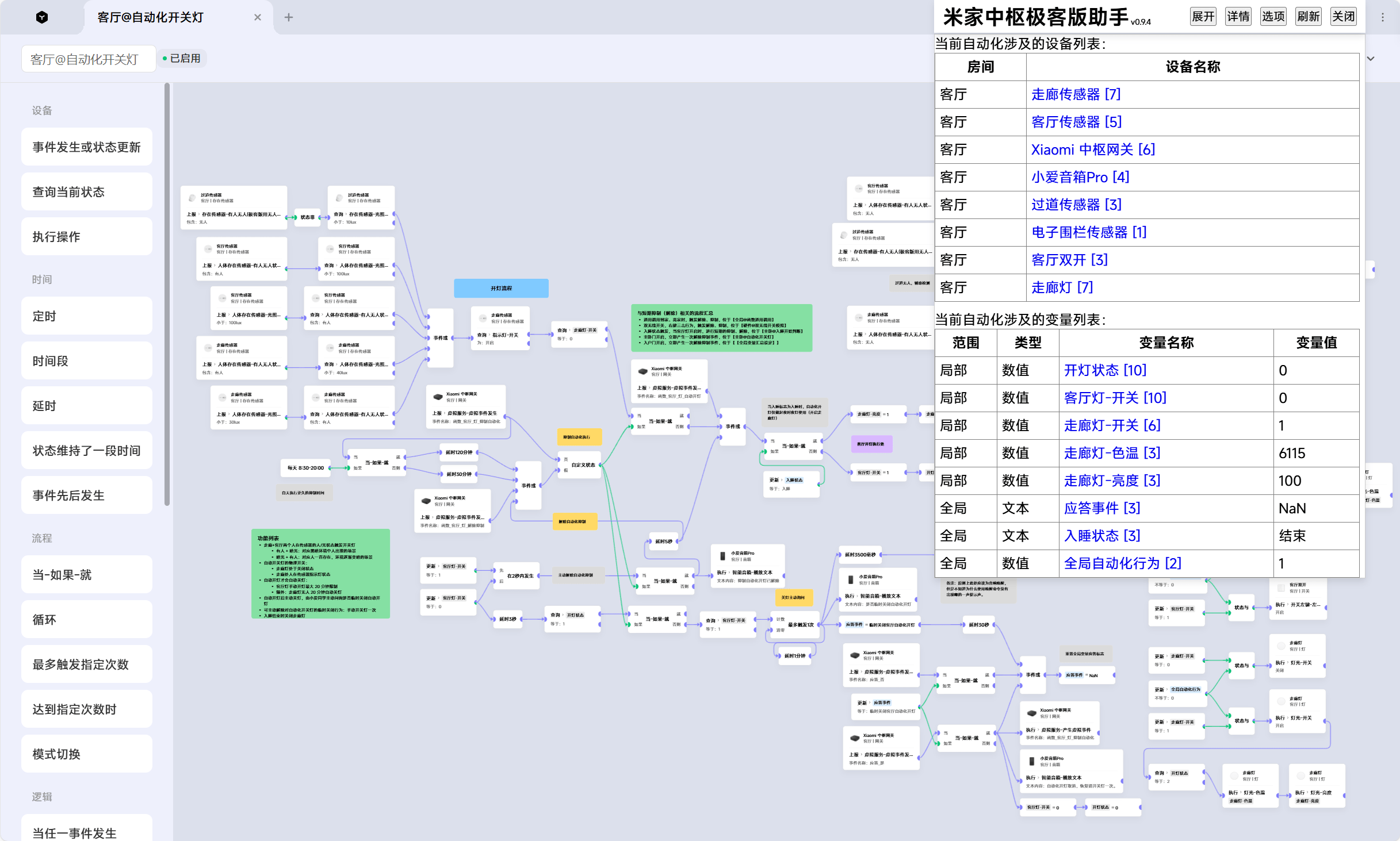Open the three-dot menu at top right
1400x841 pixels.
pos(1383,17)
